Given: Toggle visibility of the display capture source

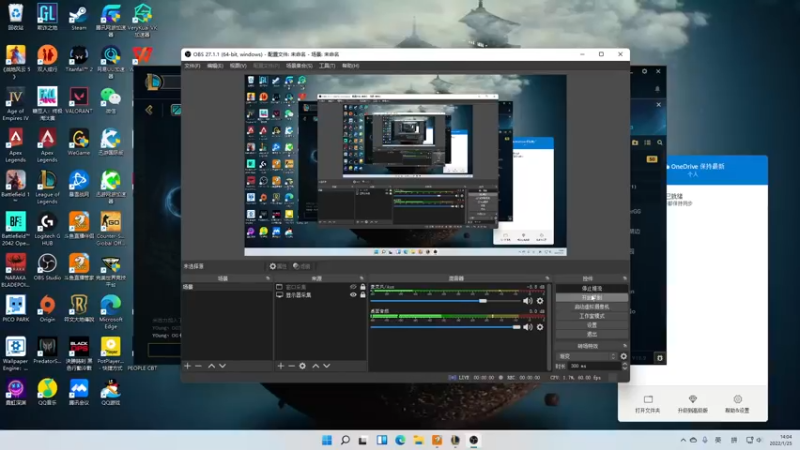Looking at the screenshot, I should coord(353,295).
